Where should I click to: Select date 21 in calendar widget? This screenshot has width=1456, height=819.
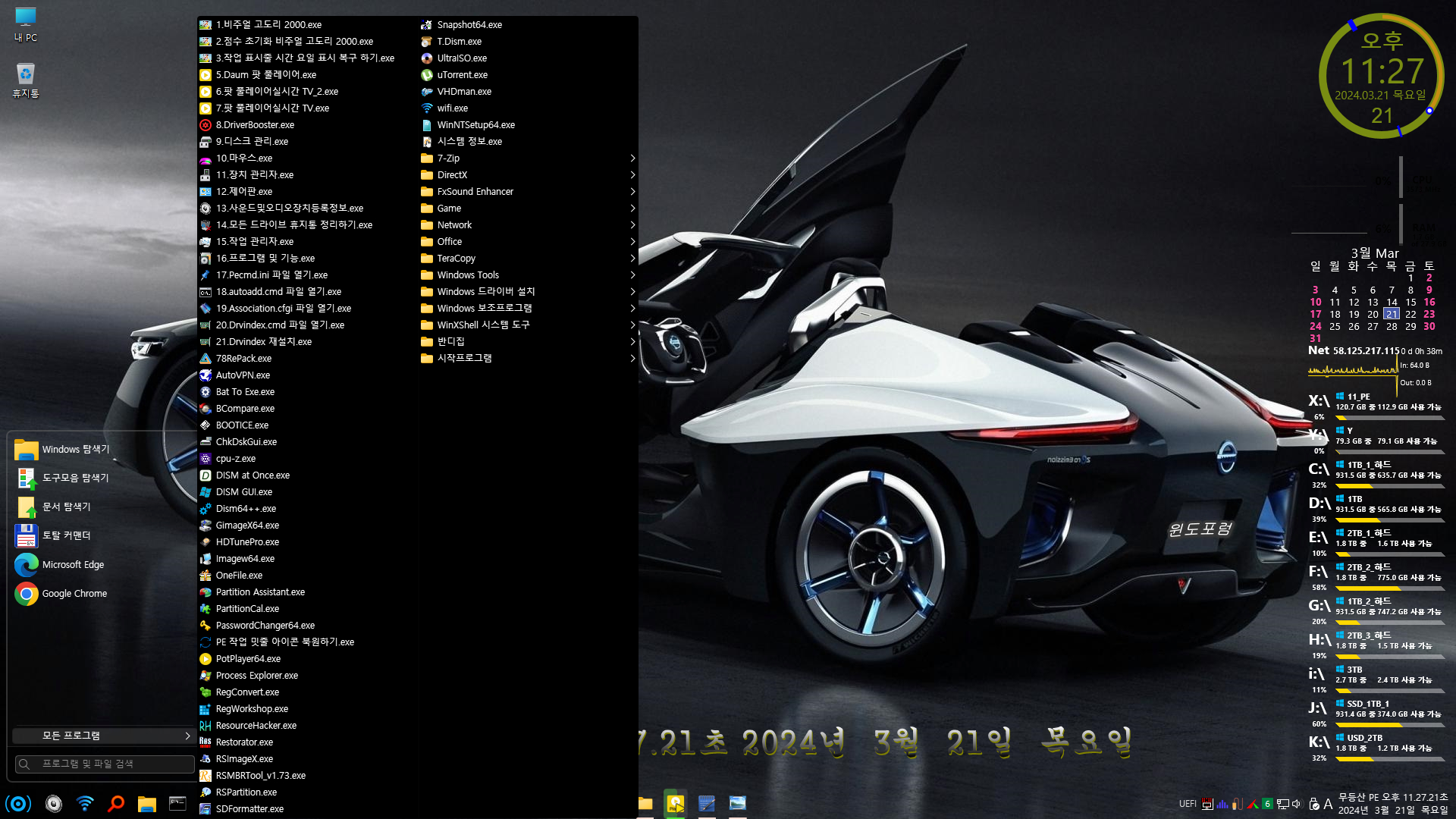(x=1392, y=314)
